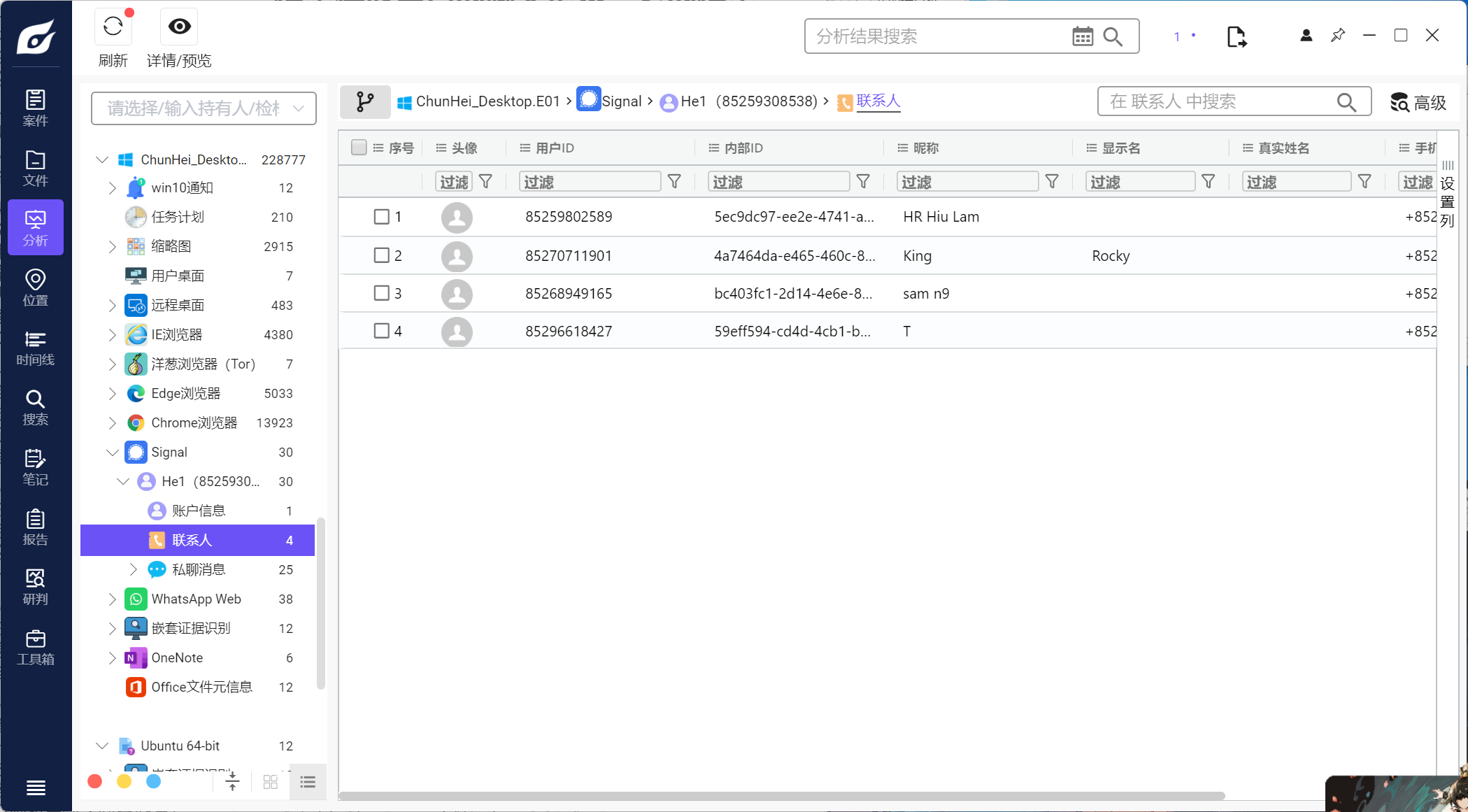1468x812 pixels.
Task: Check the checkbox for row 2 King
Action: [x=381, y=255]
